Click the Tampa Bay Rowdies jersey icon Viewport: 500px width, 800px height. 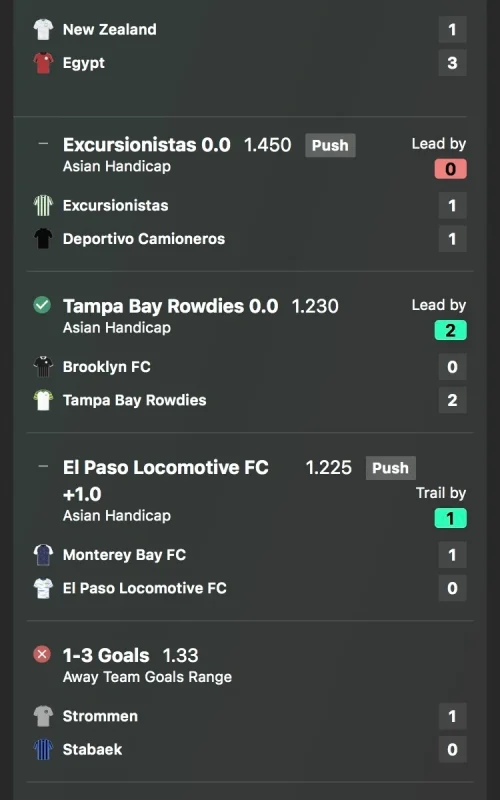[x=43, y=401]
